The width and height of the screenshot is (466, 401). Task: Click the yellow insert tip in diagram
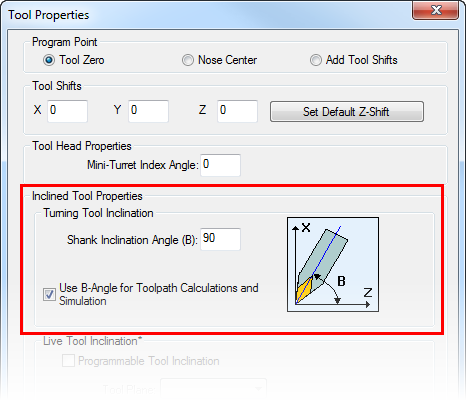tap(304, 289)
